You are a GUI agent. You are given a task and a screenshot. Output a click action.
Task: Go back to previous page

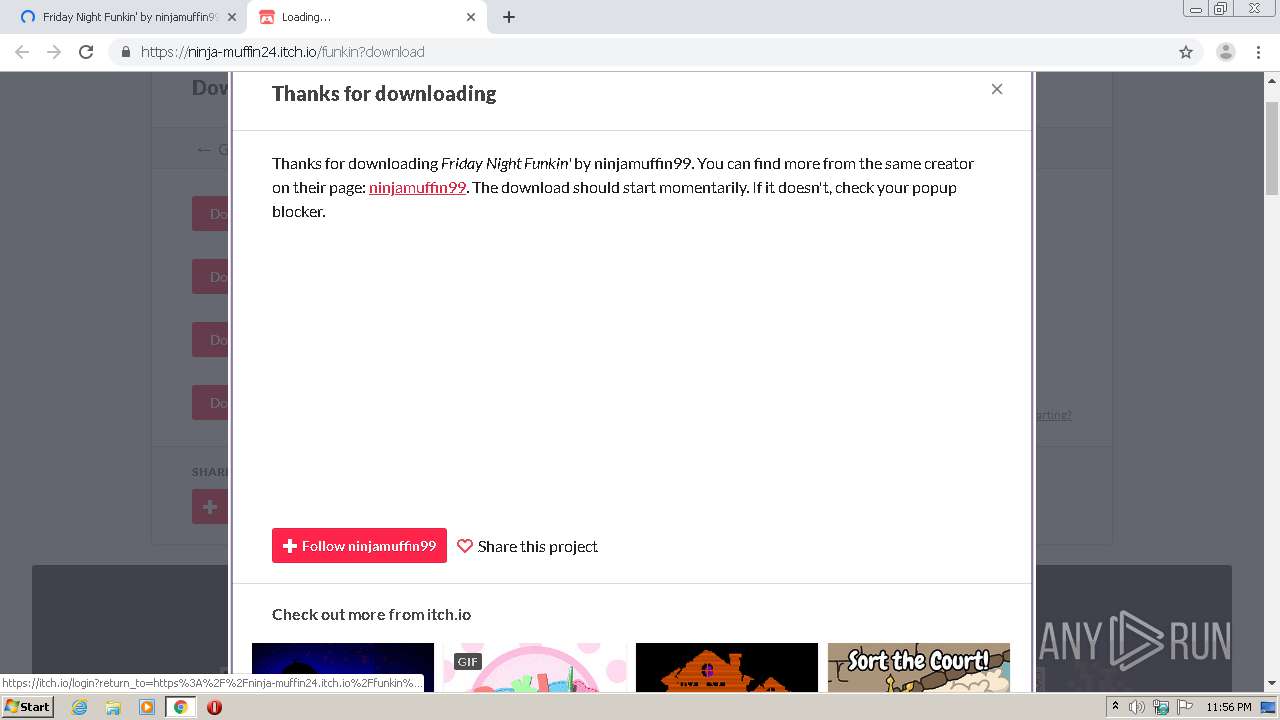point(22,52)
